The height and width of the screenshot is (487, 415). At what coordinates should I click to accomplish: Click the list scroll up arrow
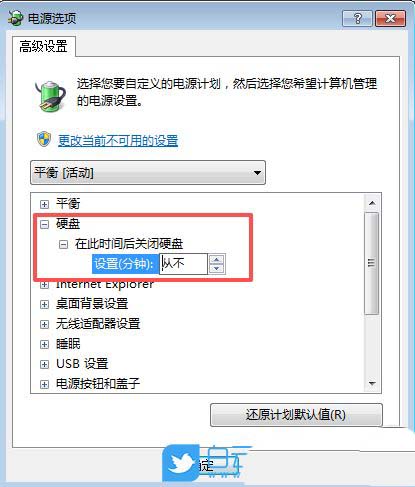tap(372, 203)
